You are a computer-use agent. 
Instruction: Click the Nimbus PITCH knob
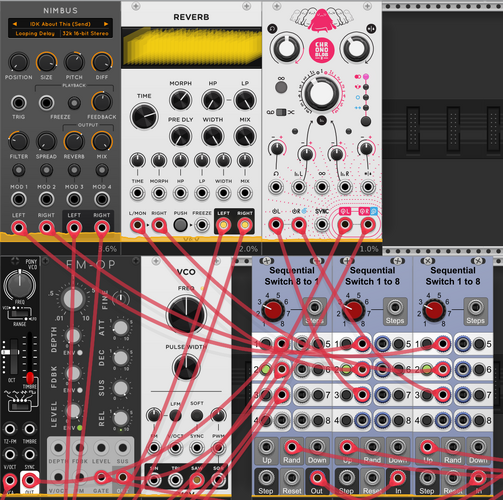point(74,62)
